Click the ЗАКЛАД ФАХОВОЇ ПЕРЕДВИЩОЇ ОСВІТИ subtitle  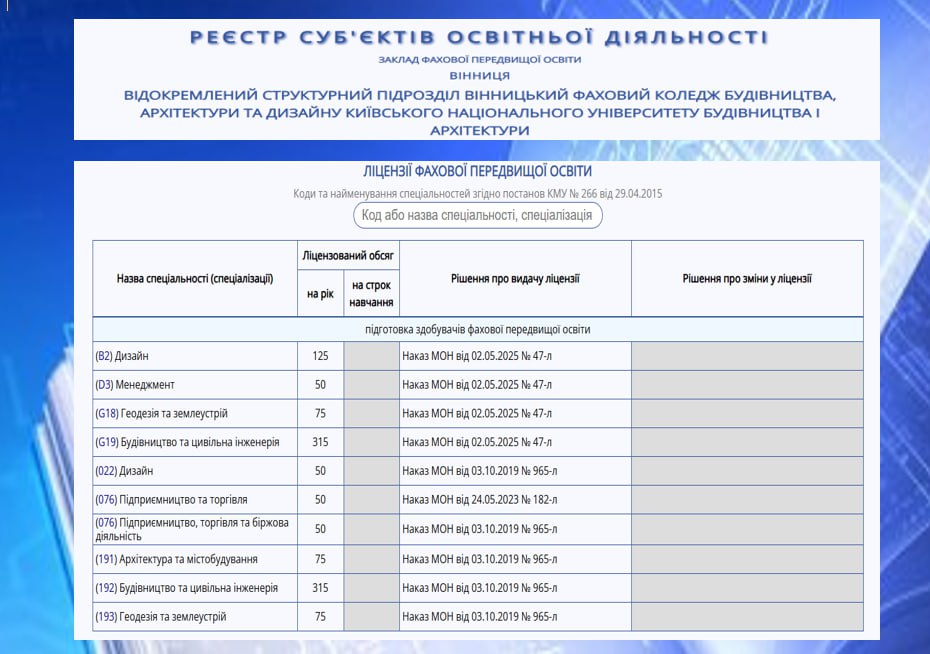point(480,59)
